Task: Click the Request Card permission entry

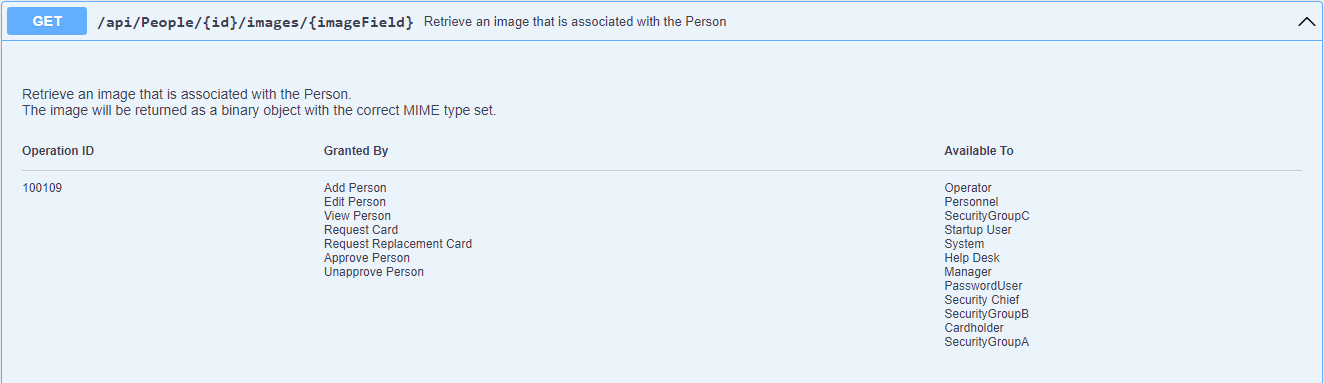Action: (361, 230)
